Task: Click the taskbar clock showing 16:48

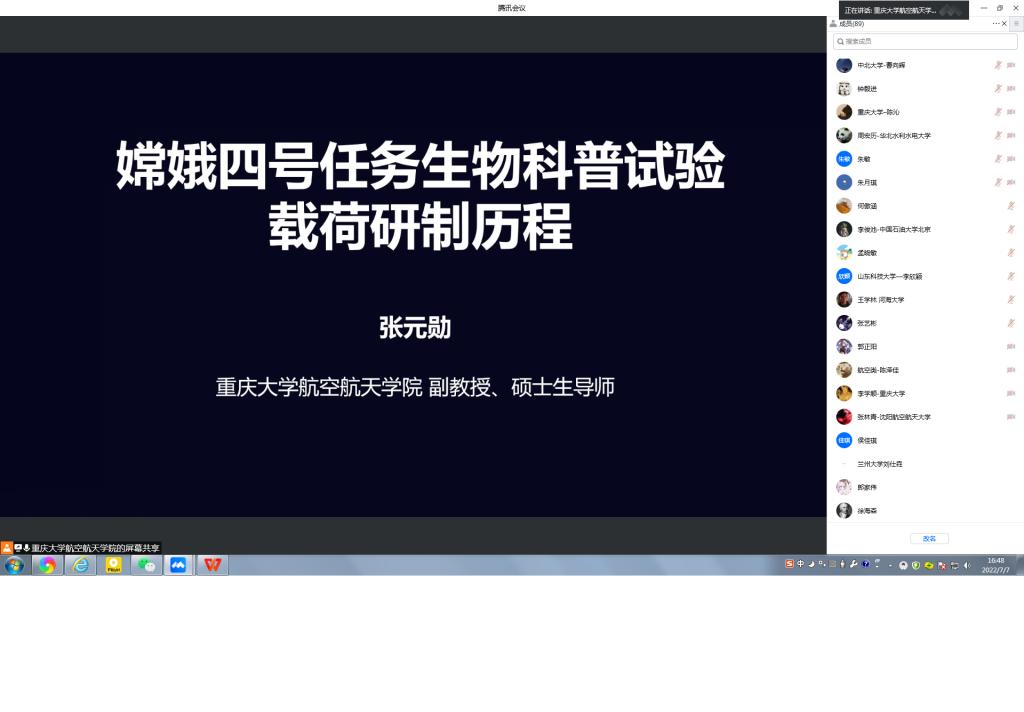Action: pyautogui.click(x=996, y=565)
